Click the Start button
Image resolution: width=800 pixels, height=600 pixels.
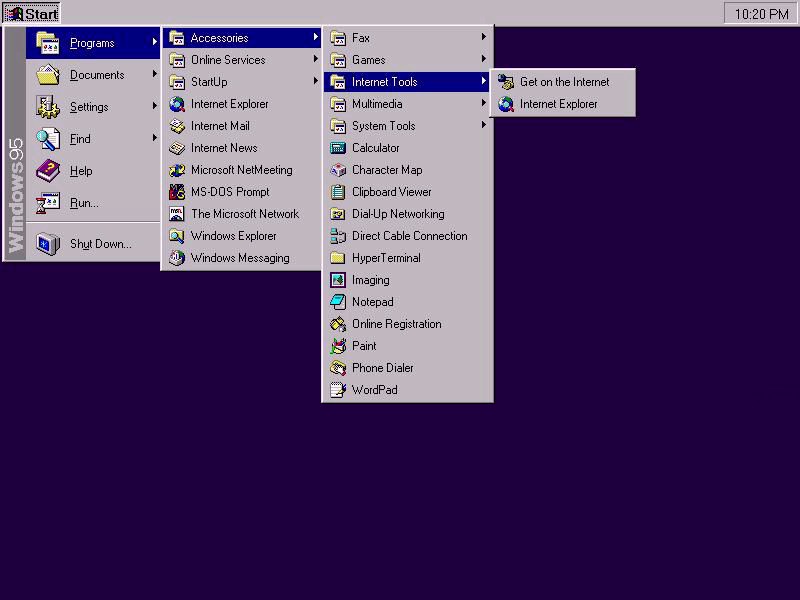32,14
